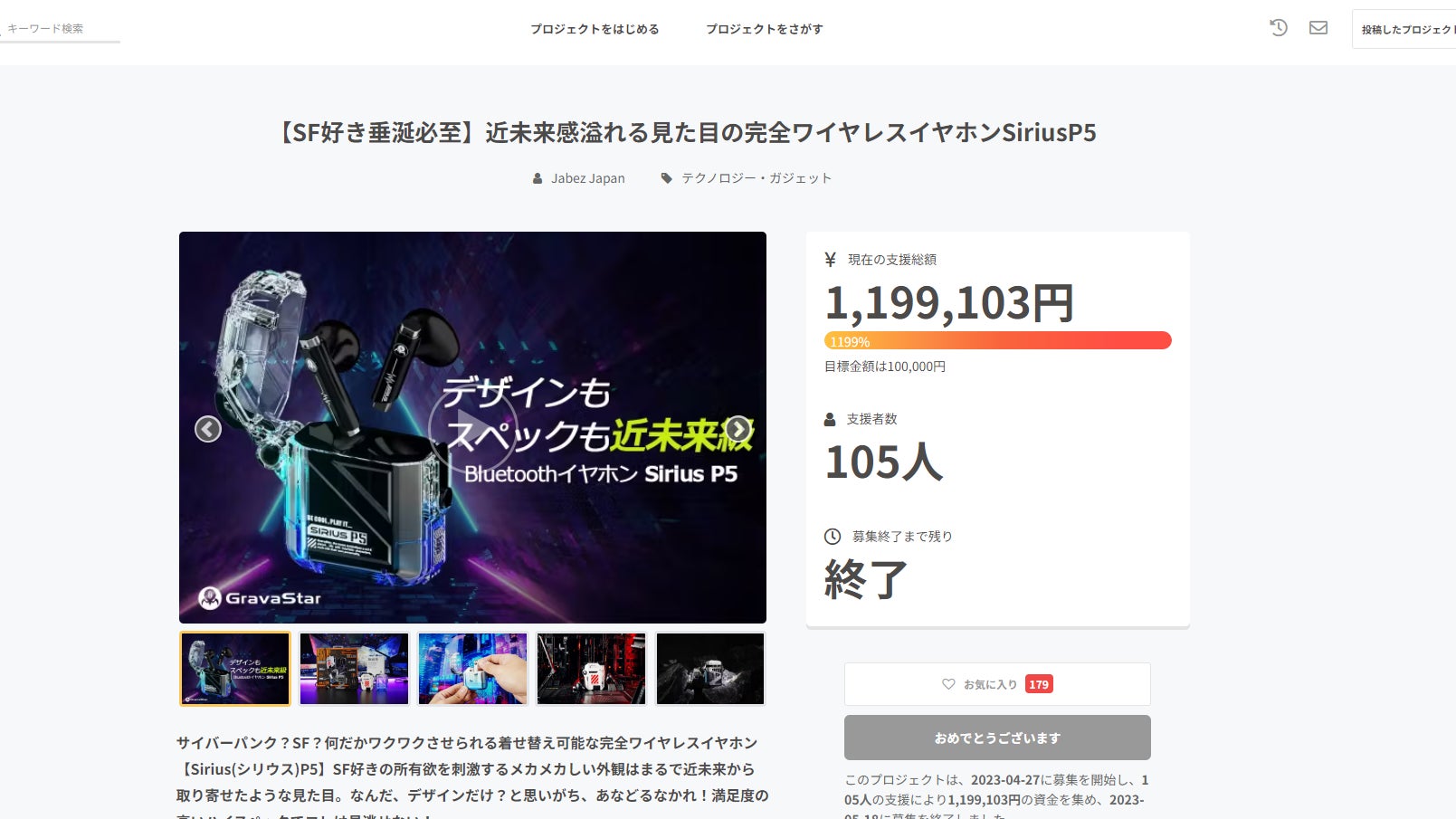The width and height of the screenshot is (1456, 819).
Task: Open the browsing history clock icon
Action: [1279, 28]
